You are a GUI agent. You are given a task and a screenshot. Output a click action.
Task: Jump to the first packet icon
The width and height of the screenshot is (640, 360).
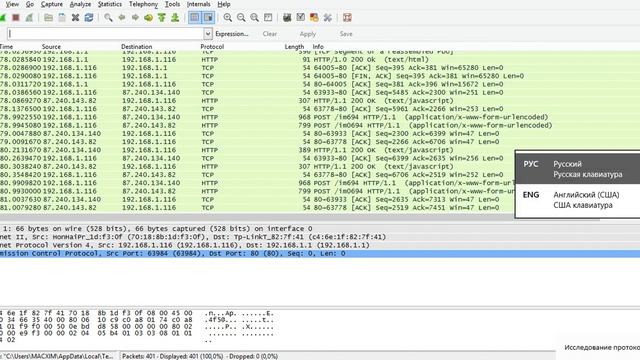162,18
